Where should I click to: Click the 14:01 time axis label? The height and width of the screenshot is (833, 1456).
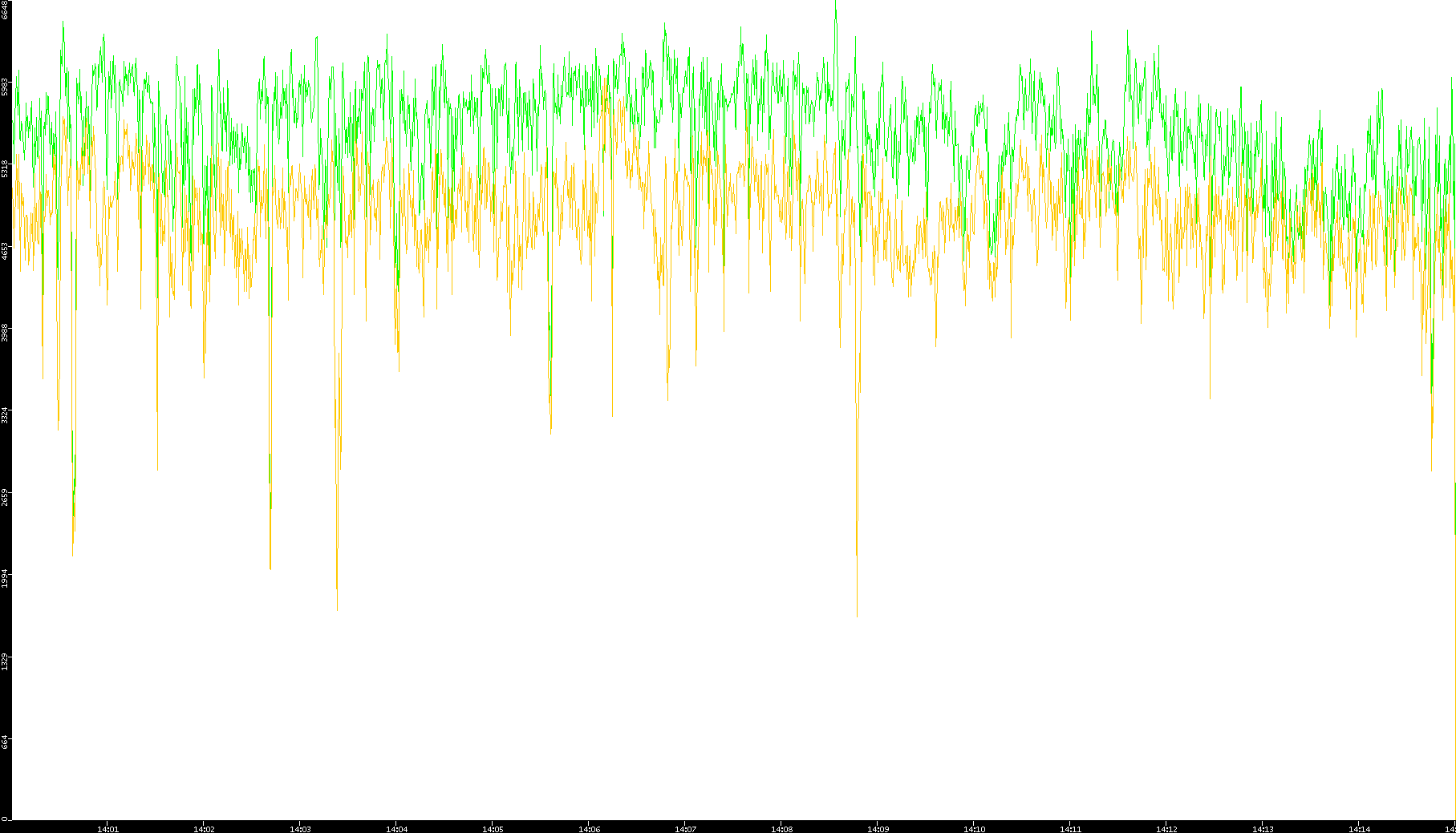[x=107, y=829]
